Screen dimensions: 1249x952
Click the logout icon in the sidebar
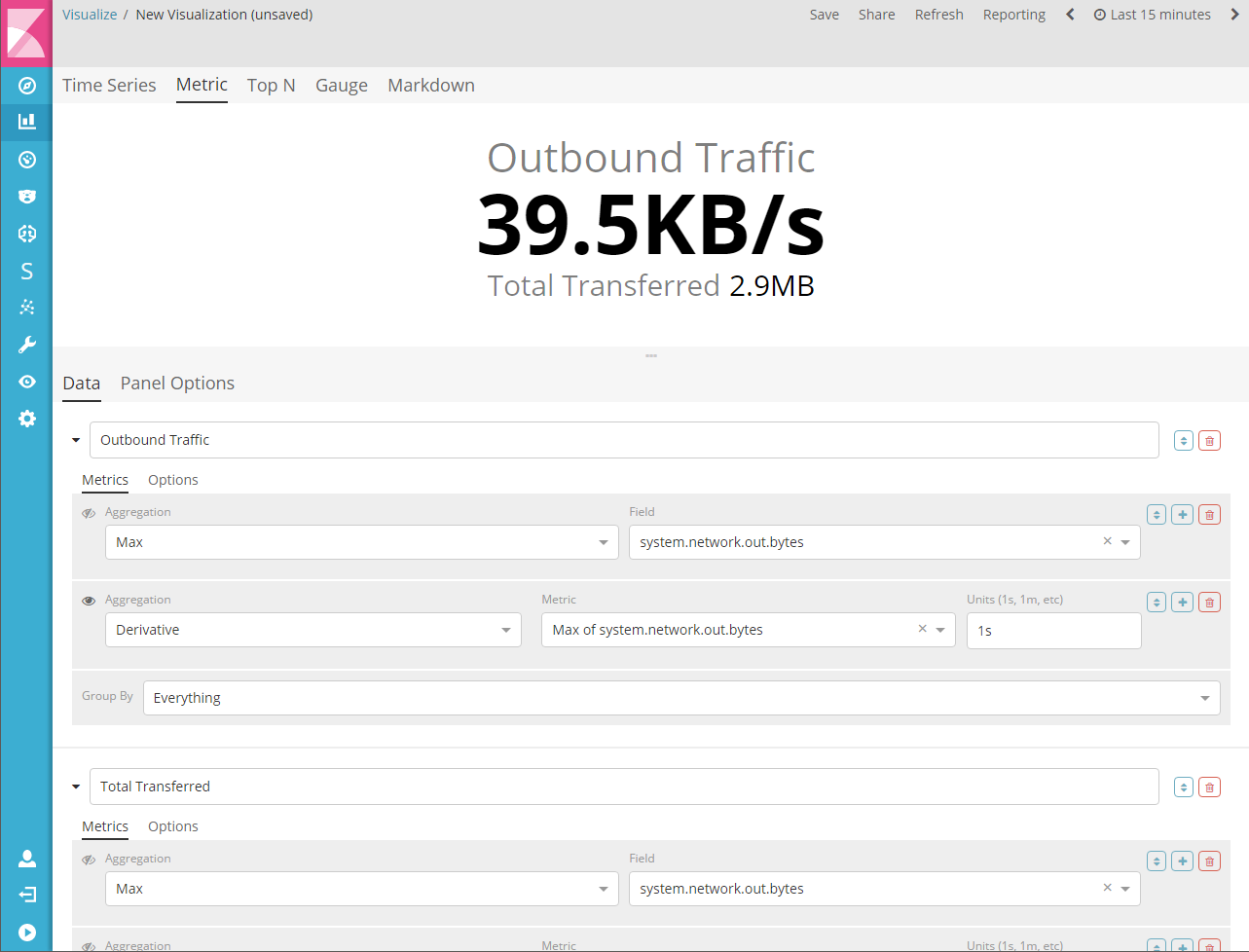tap(27, 895)
